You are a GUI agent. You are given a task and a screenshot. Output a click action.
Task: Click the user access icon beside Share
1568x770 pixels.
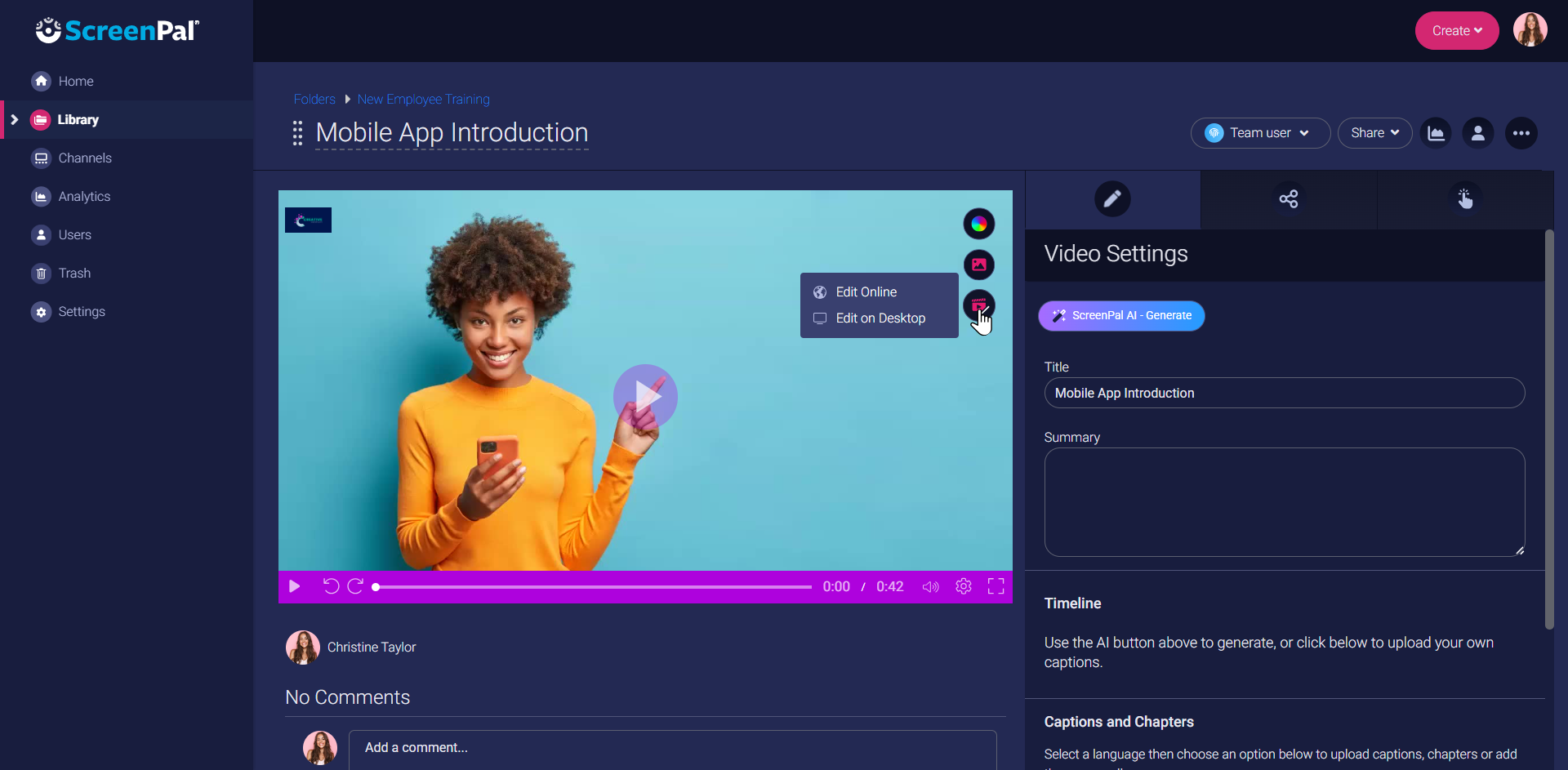coord(1477,133)
